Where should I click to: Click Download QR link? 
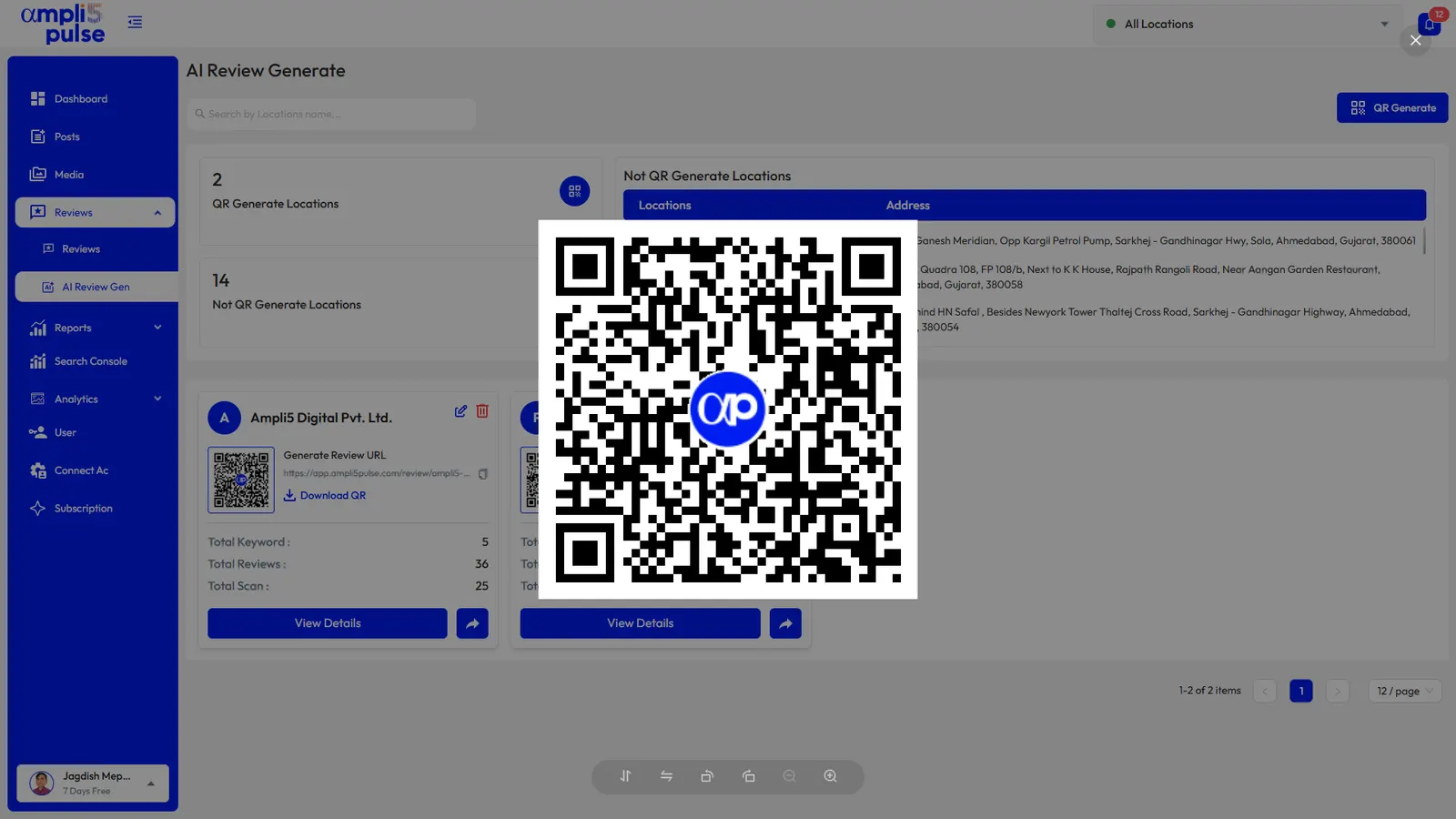pyautogui.click(x=325, y=495)
